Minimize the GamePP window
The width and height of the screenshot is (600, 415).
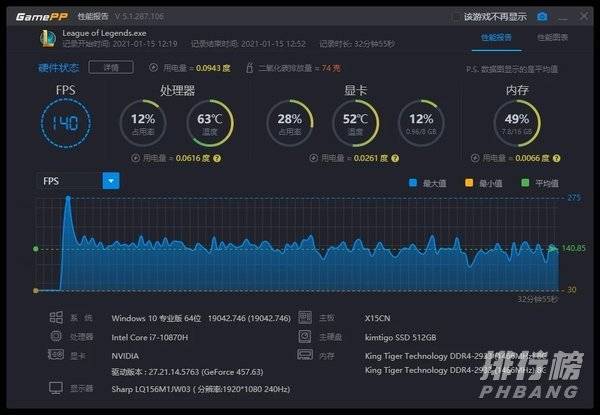tap(563, 18)
